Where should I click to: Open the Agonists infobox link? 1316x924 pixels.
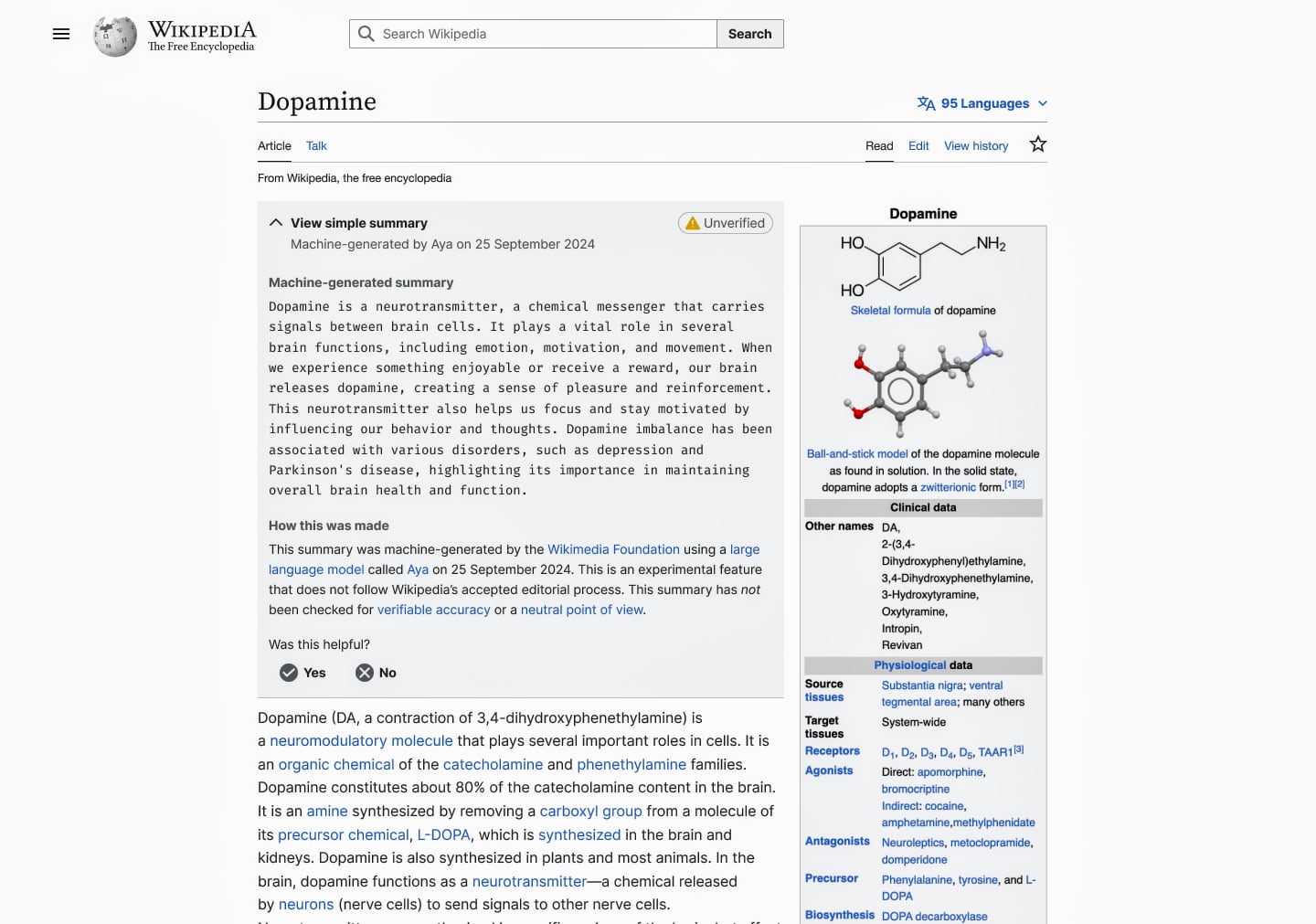click(x=829, y=771)
